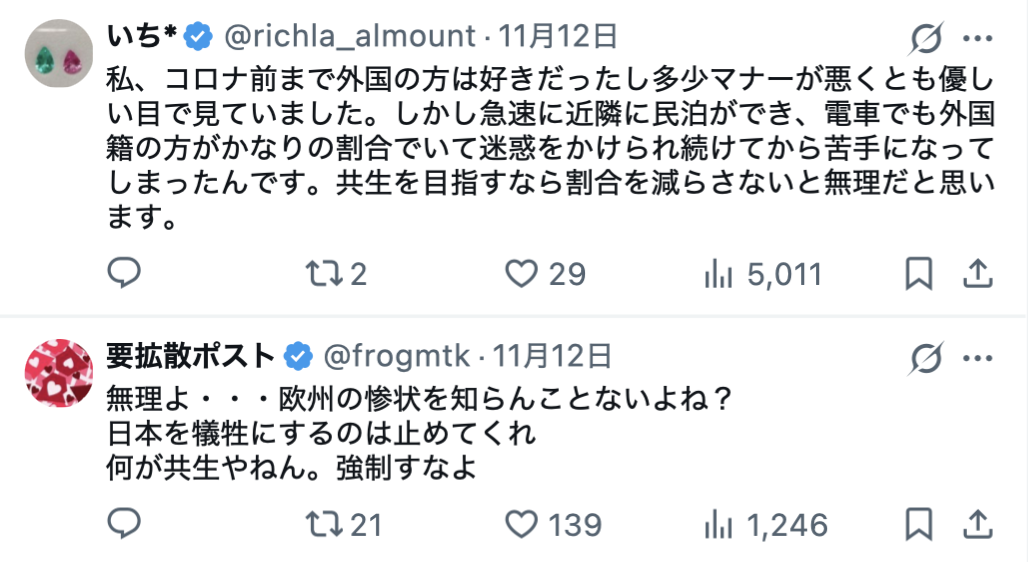Reply to the 要拡散ポスト post
The width and height of the screenshot is (1028, 562).
pos(124,523)
